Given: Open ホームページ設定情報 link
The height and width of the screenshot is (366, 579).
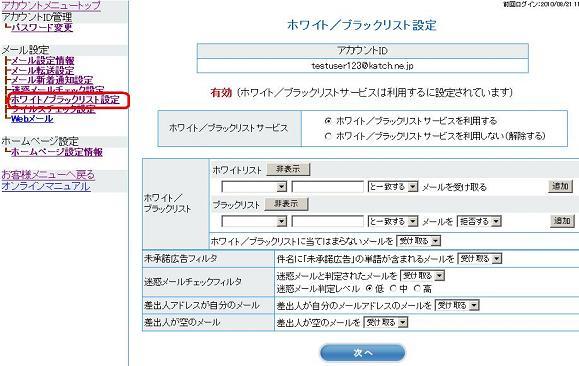Looking at the screenshot, I should [x=57, y=152].
